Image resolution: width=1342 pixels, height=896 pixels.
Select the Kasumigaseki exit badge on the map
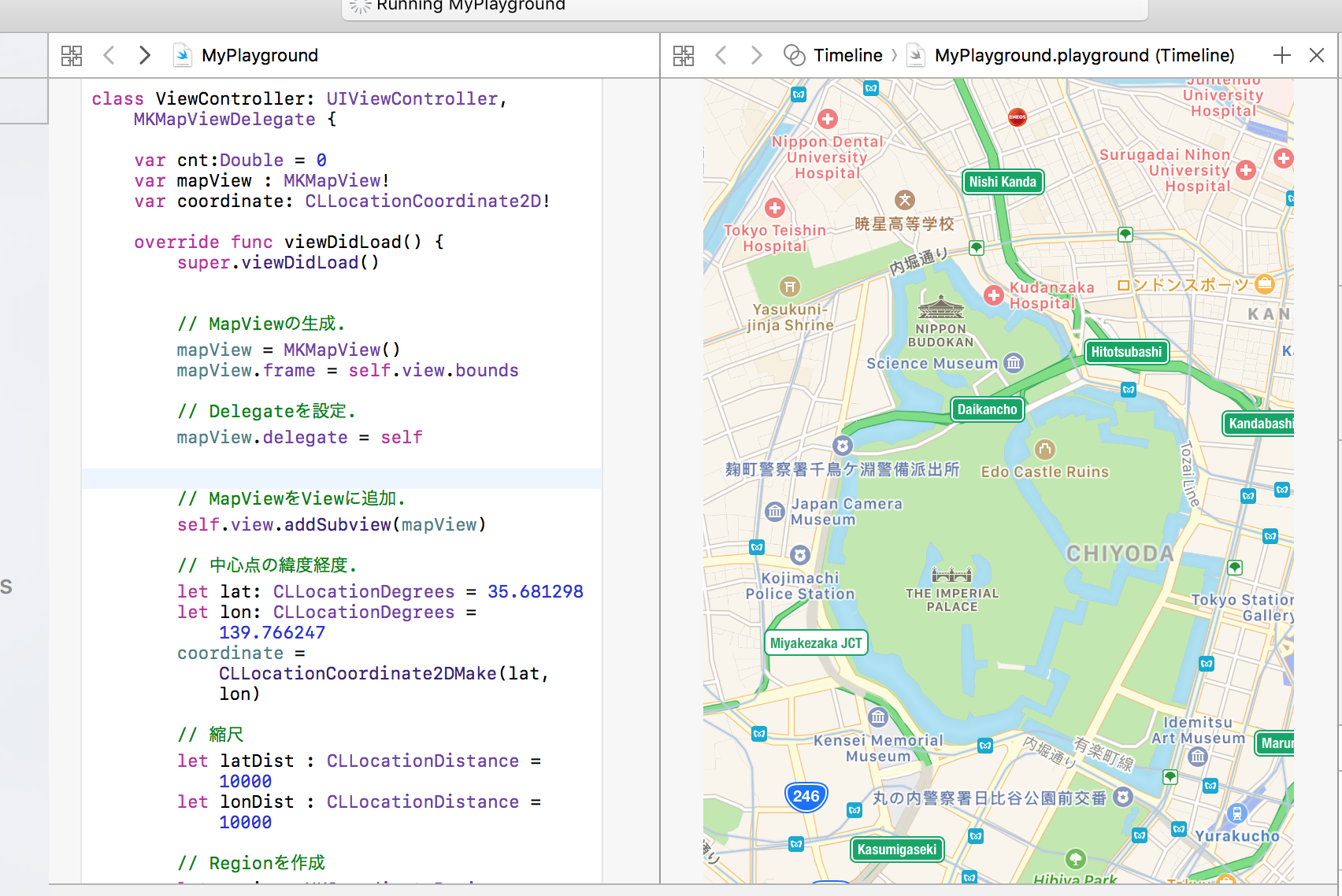click(x=896, y=850)
